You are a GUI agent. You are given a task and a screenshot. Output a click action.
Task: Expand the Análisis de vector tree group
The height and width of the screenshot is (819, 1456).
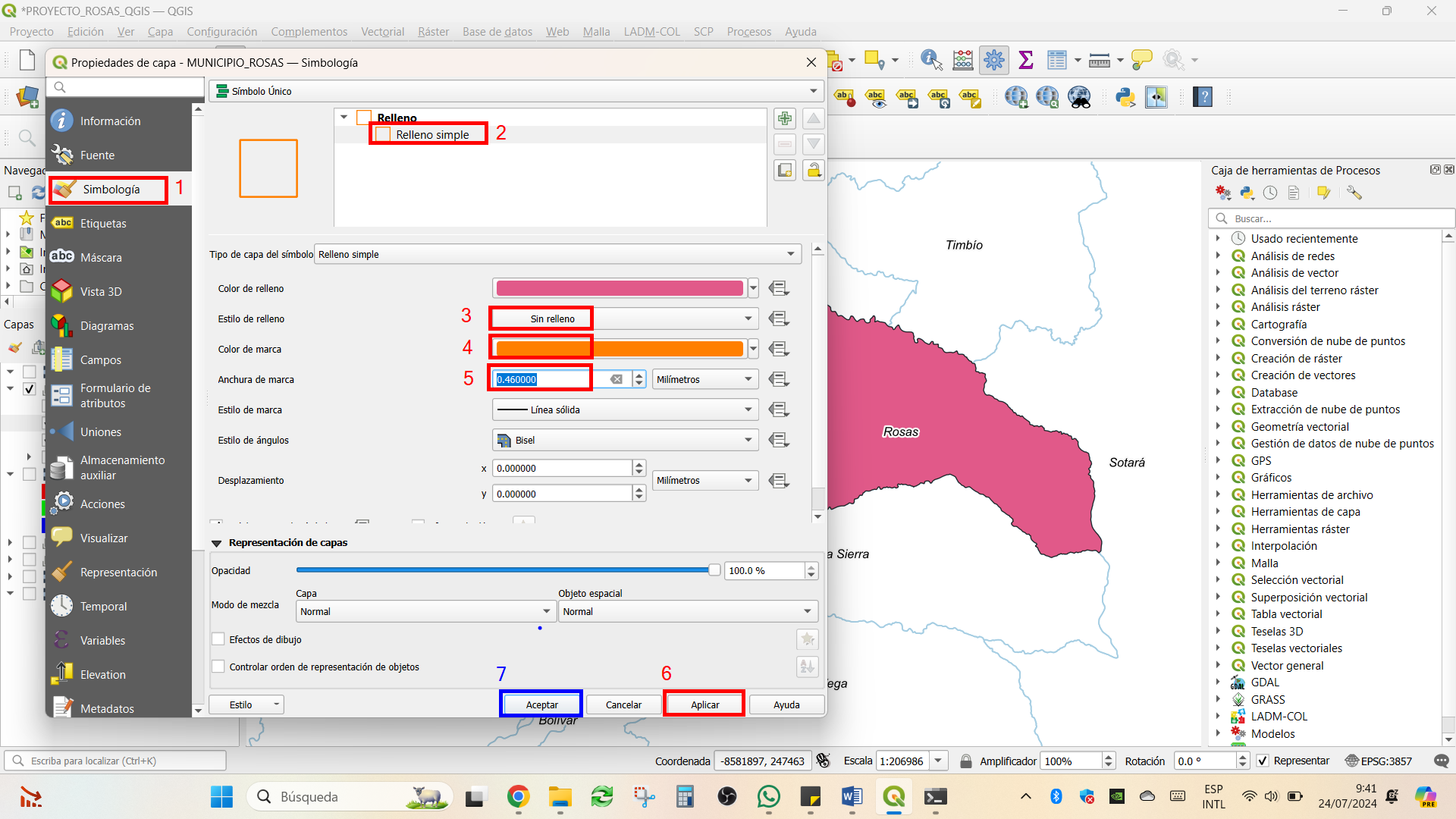click(x=1218, y=273)
